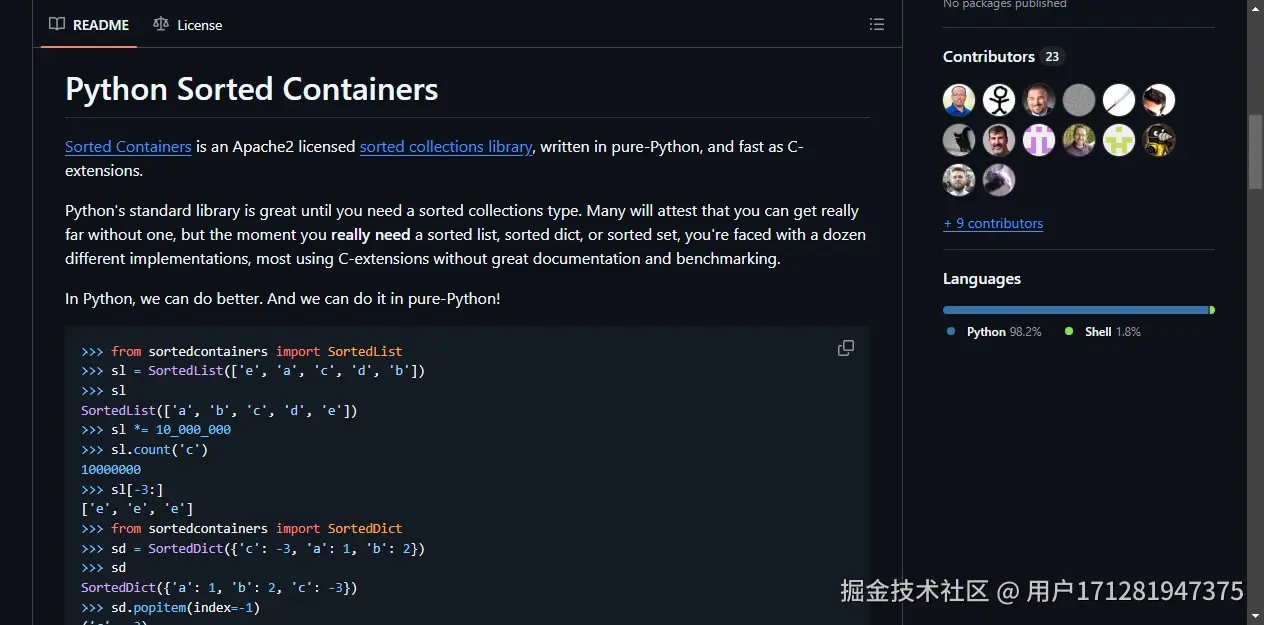Open the README tab

(89, 25)
